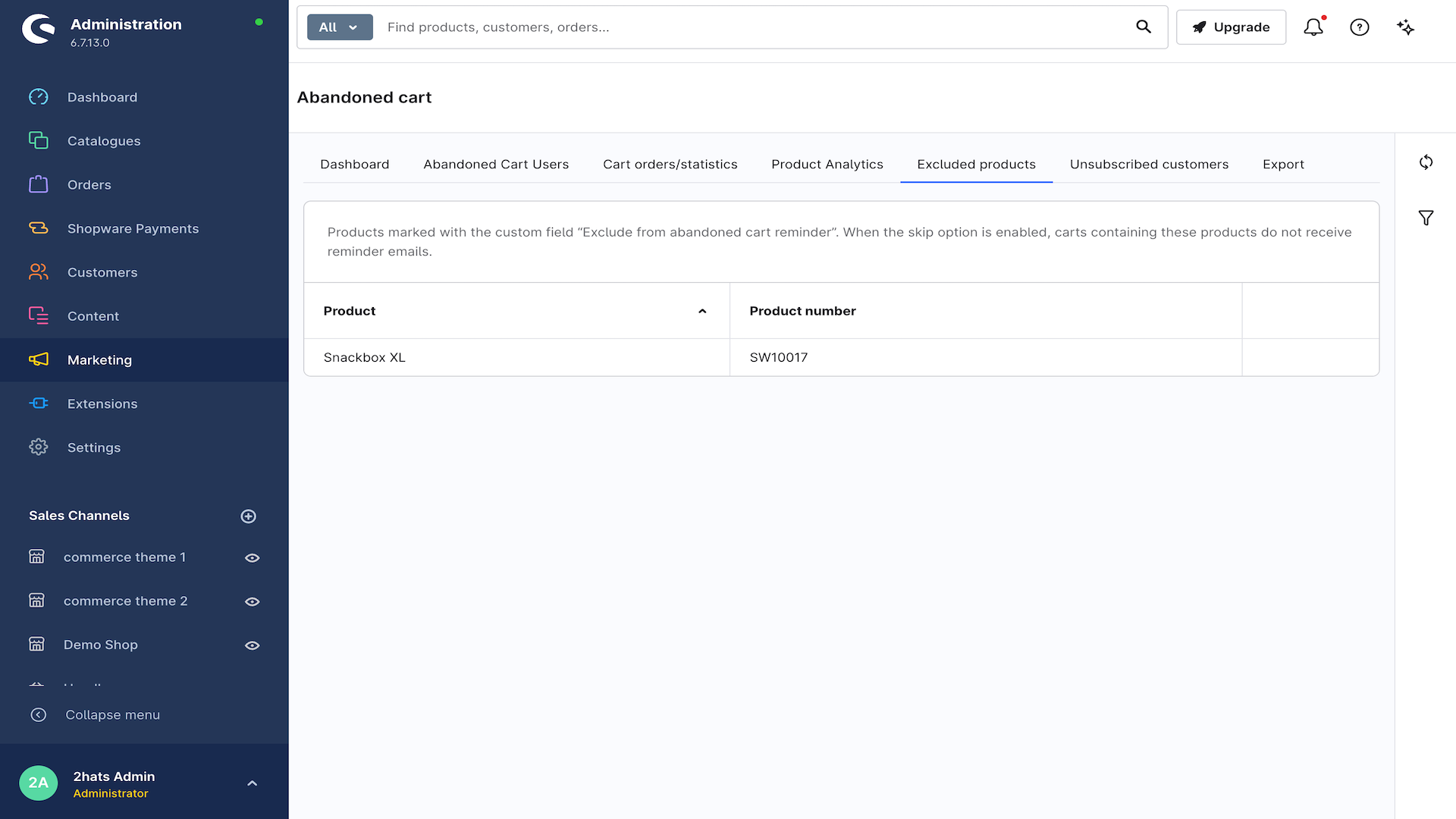Click the Shopware Payments icon
The height and width of the screenshot is (819, 1456).
[39, 228]
